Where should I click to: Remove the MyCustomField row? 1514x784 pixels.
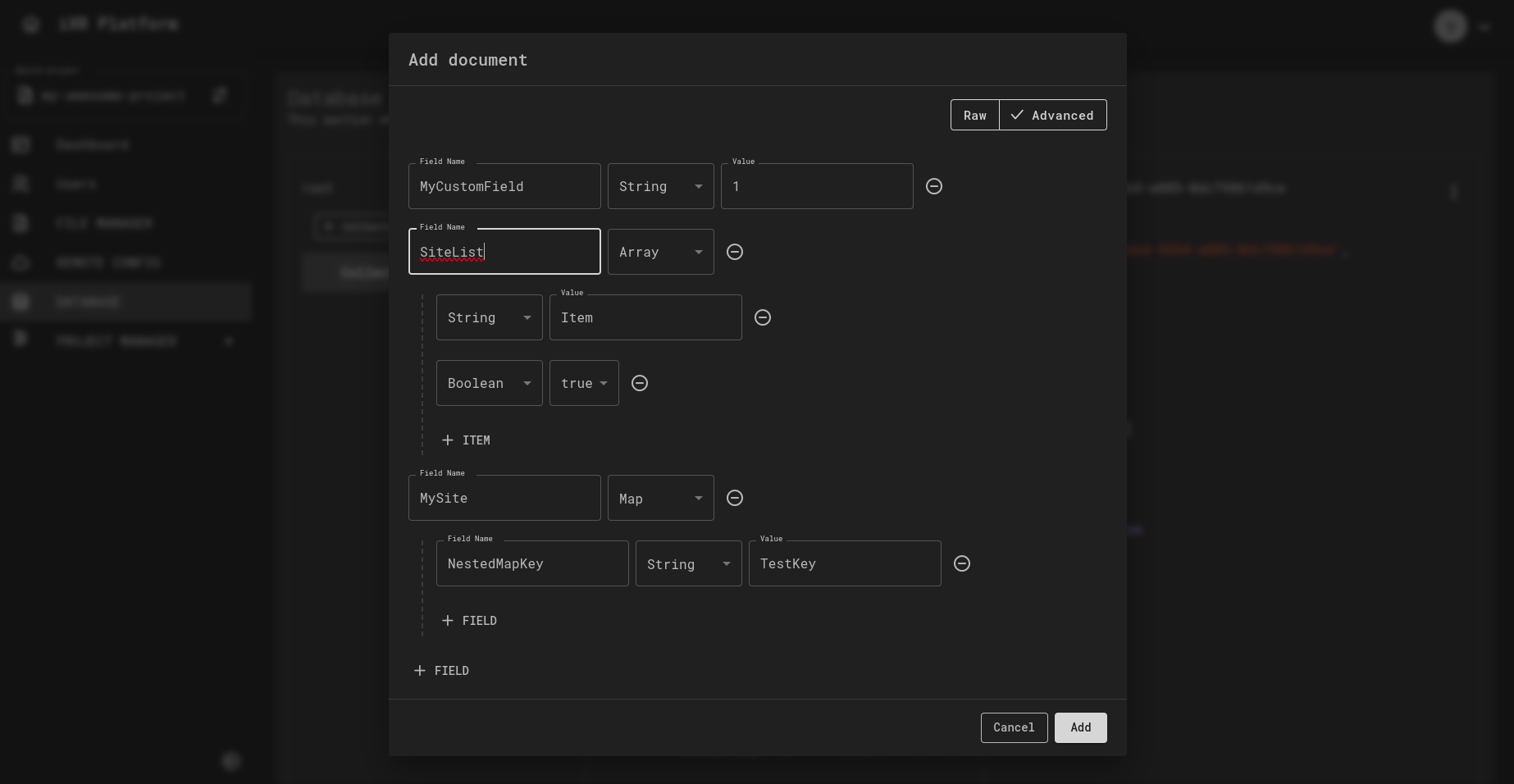click(933, 186)
